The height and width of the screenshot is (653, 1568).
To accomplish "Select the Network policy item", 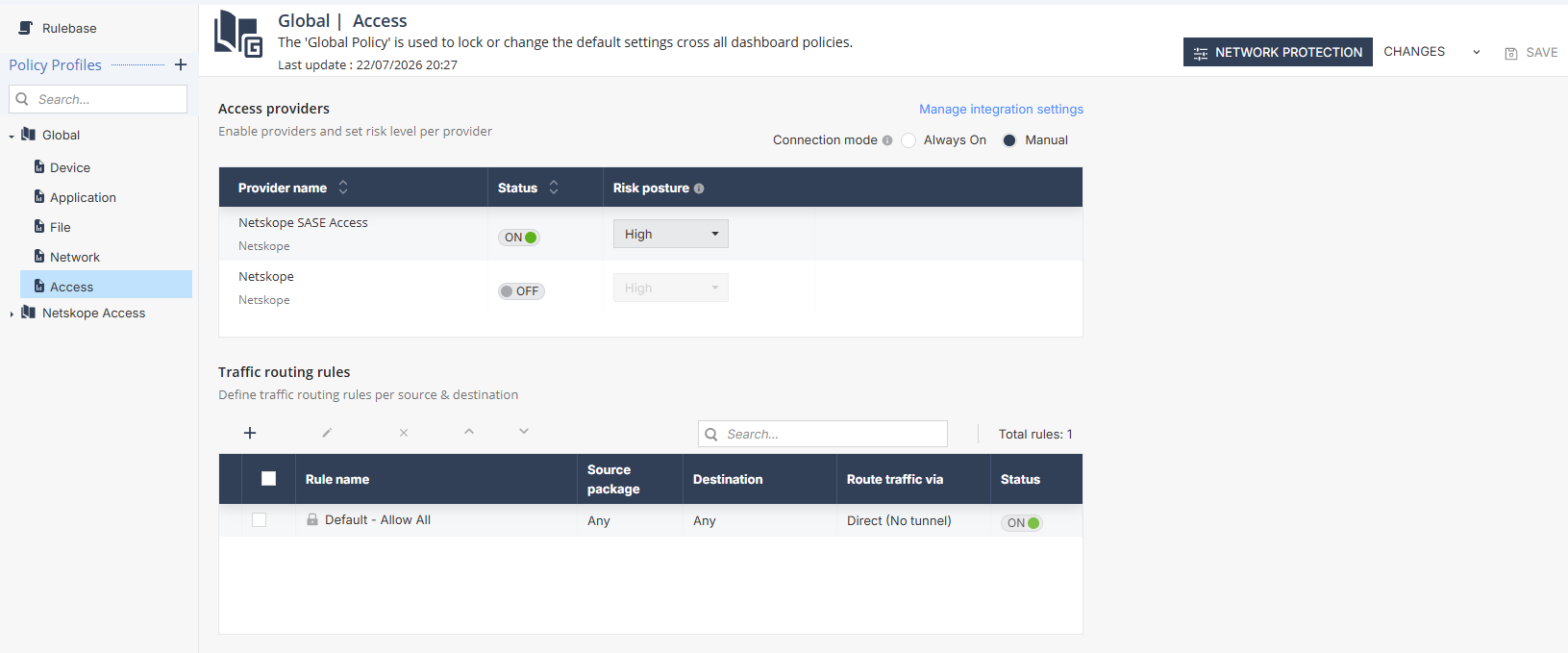I will (x=75, y=257).
